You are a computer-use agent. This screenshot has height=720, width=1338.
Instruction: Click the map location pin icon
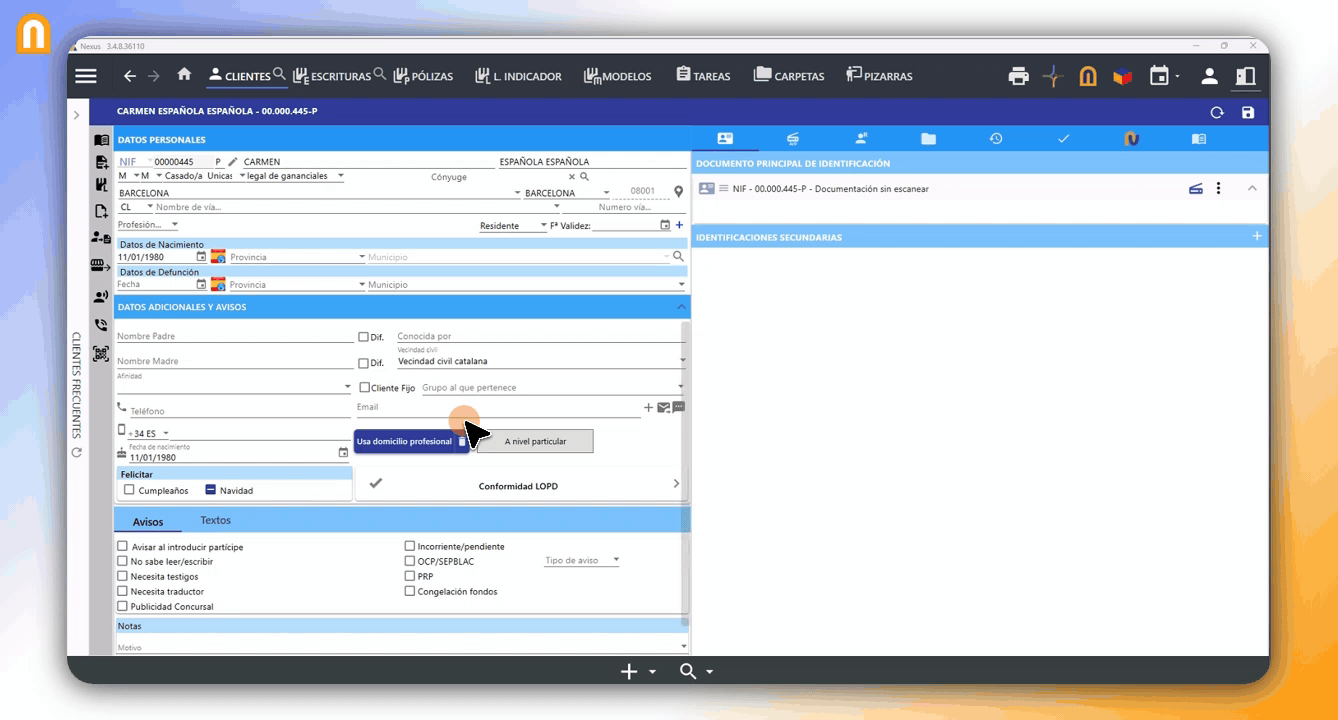678,192
